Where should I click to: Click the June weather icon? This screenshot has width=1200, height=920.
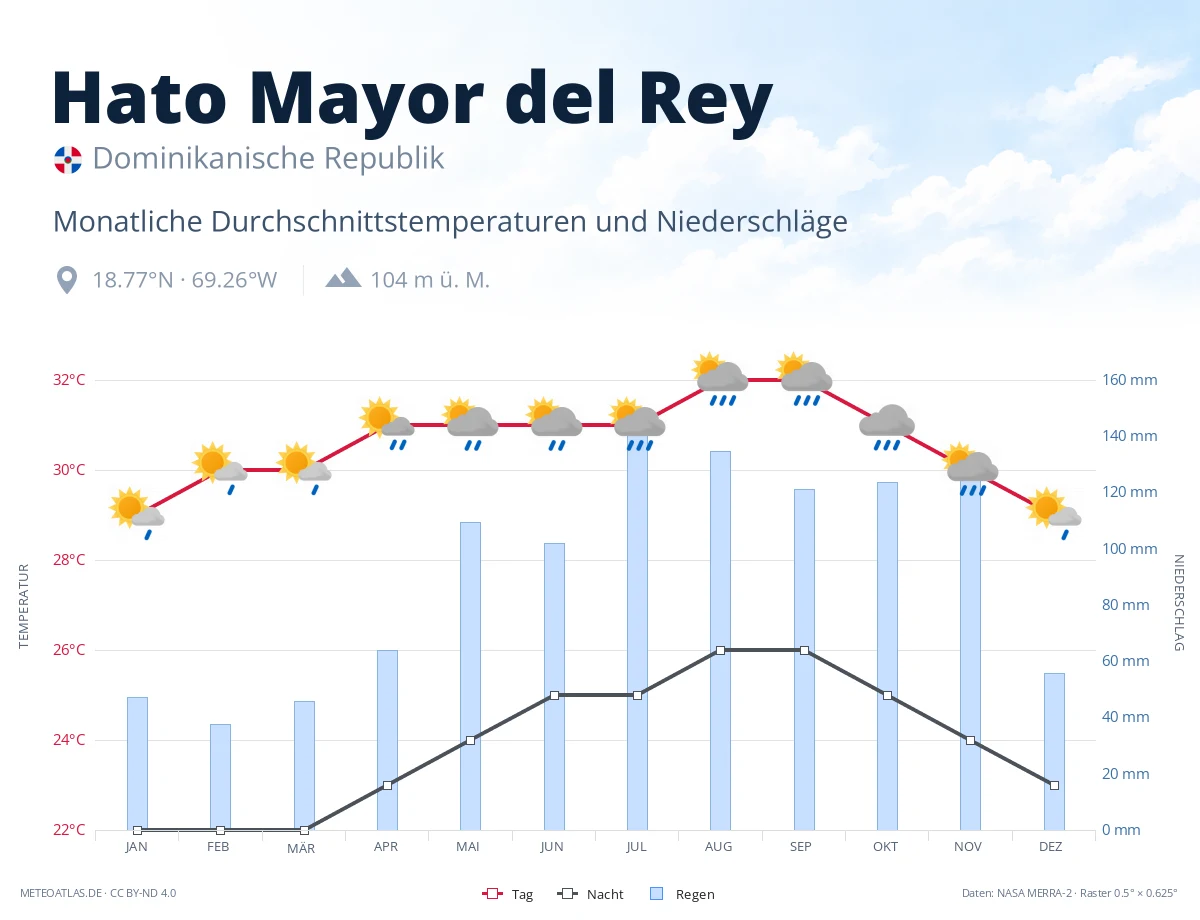(x=554, y=424)
